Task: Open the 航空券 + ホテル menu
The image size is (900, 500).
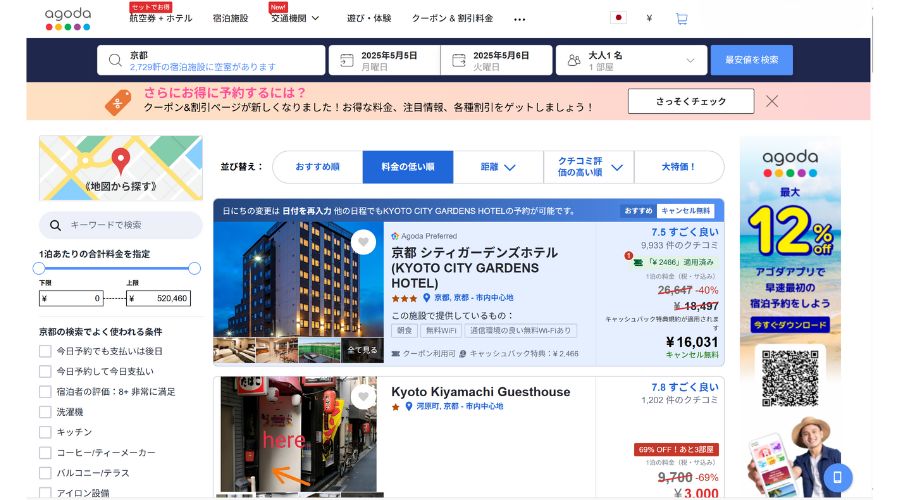Action: pos(161,18)
